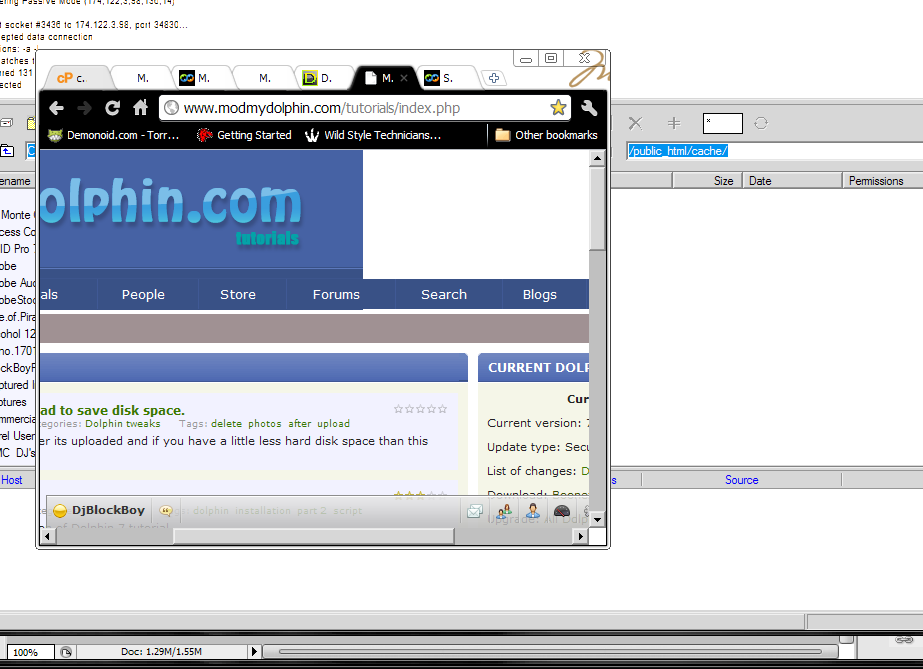The height and width of the screenshot is (669, 923).
Task: Go up a folder in local FTP pane
Action: tap(7, 151)
